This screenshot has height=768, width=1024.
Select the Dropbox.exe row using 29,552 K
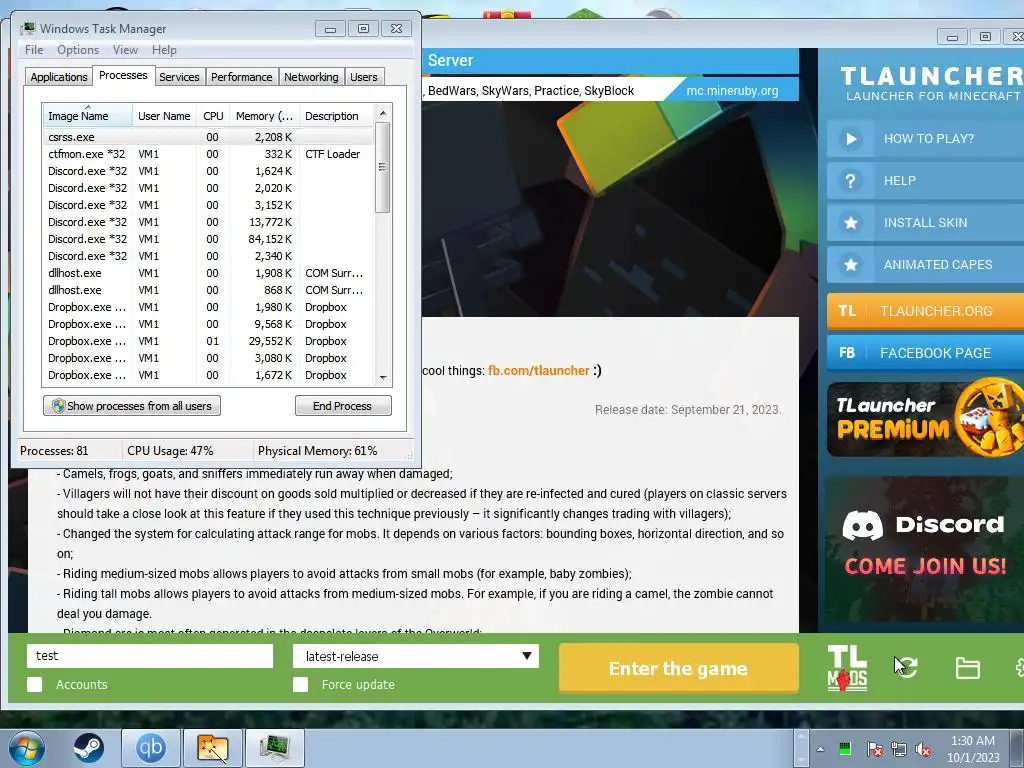click(208, 341)
